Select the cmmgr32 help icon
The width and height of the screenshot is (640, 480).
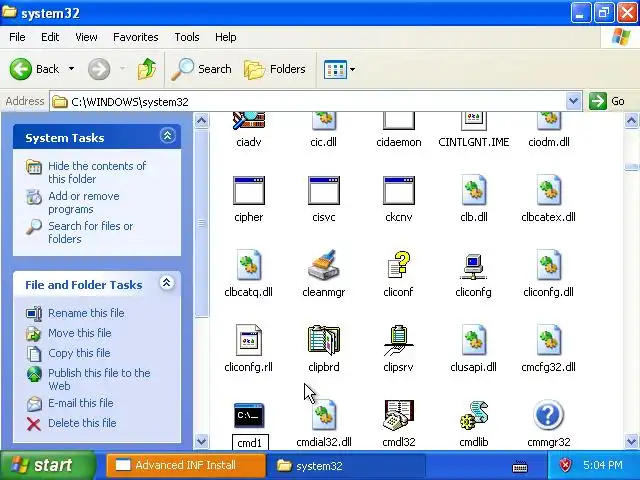[x=549, y=415]
